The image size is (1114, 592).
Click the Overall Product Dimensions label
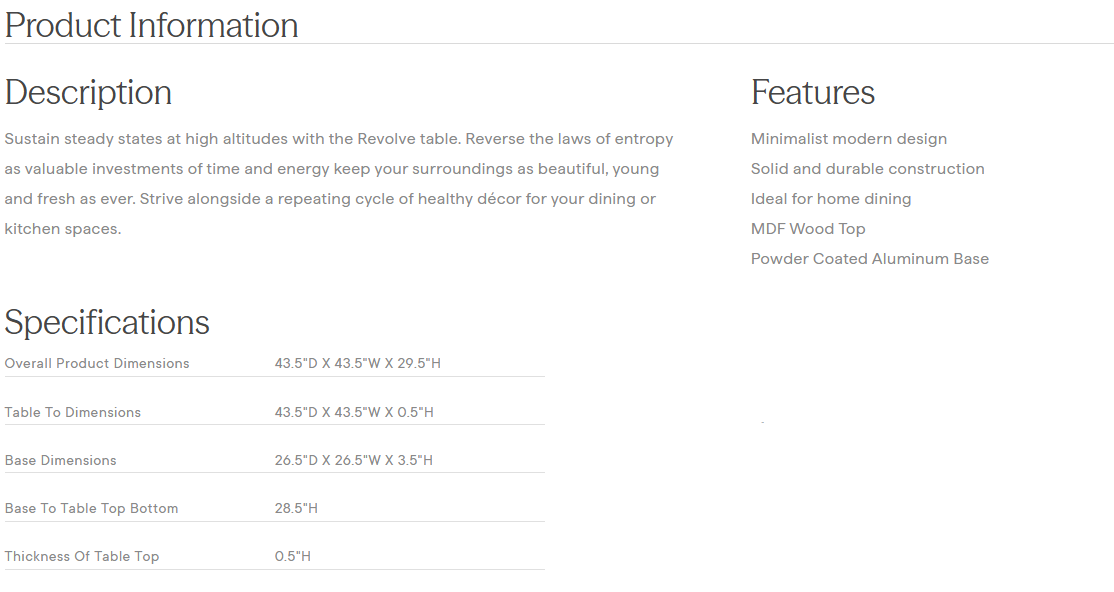(97, 363)
